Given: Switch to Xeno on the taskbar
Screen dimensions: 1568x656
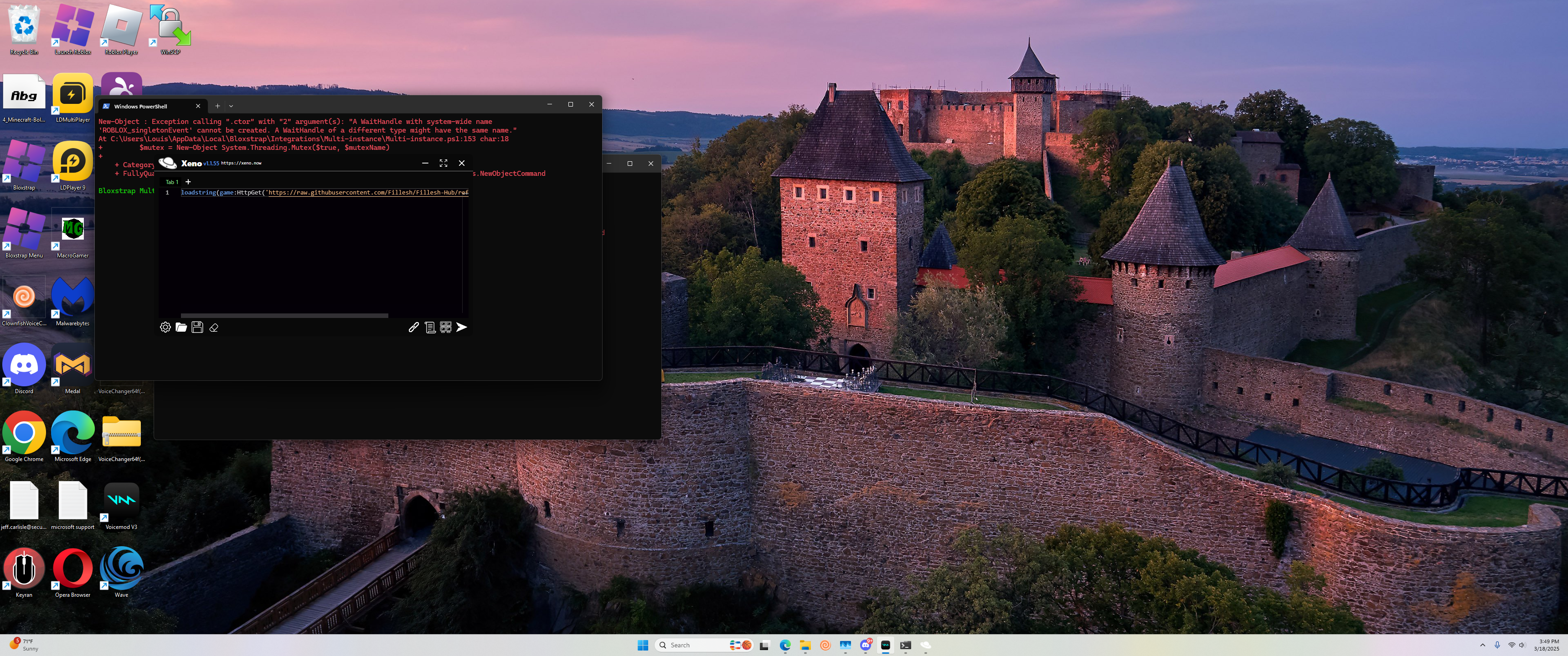Looking at the screenshot, I should [926, 645].
